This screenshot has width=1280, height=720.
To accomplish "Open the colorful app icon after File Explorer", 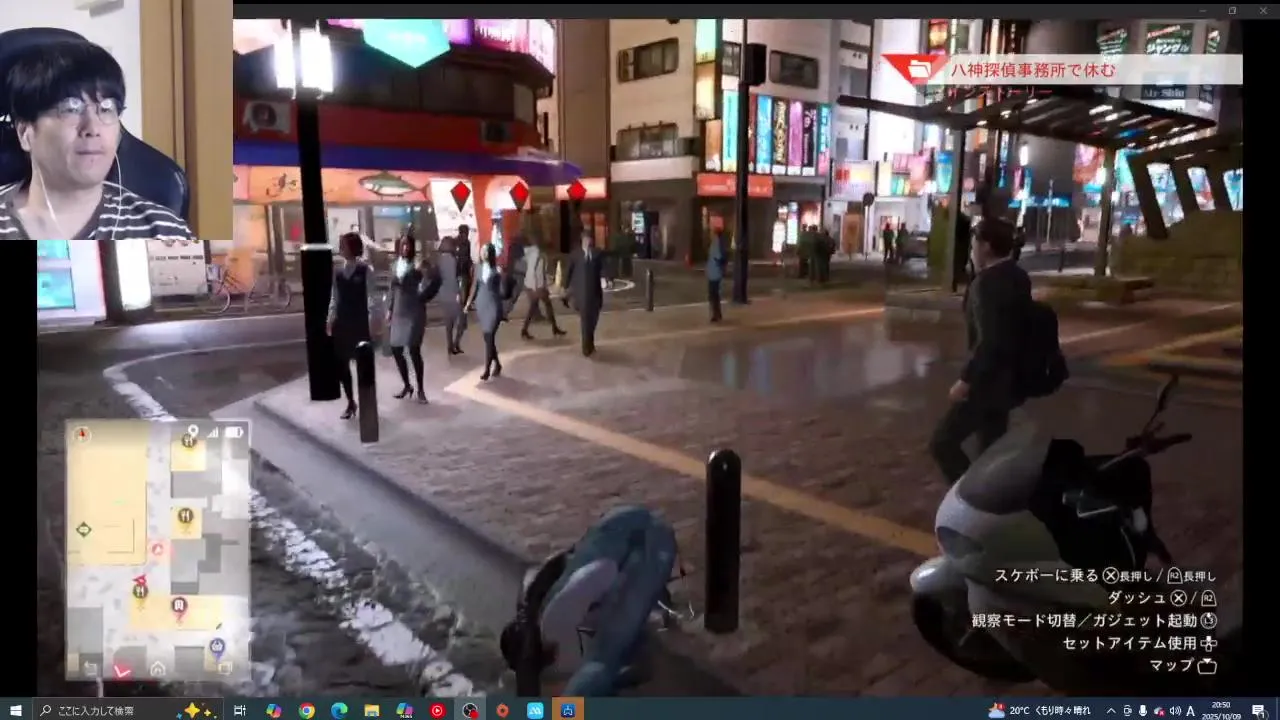I will (404, 710).
